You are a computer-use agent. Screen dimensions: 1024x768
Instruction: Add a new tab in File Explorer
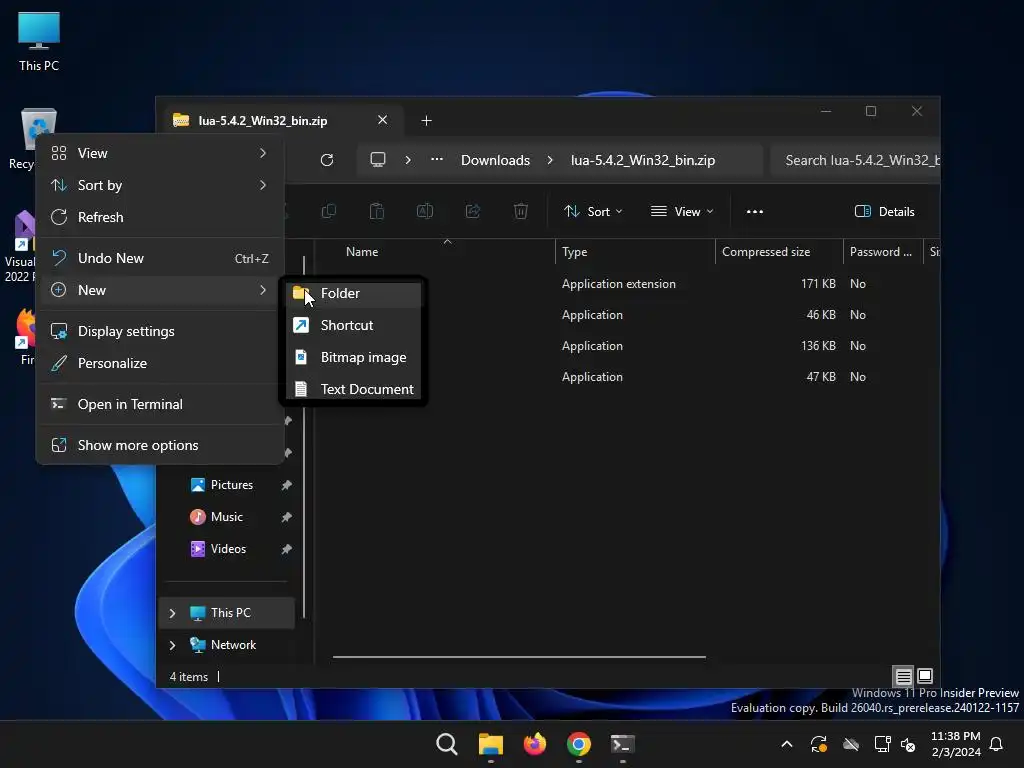tap(426, 121)
